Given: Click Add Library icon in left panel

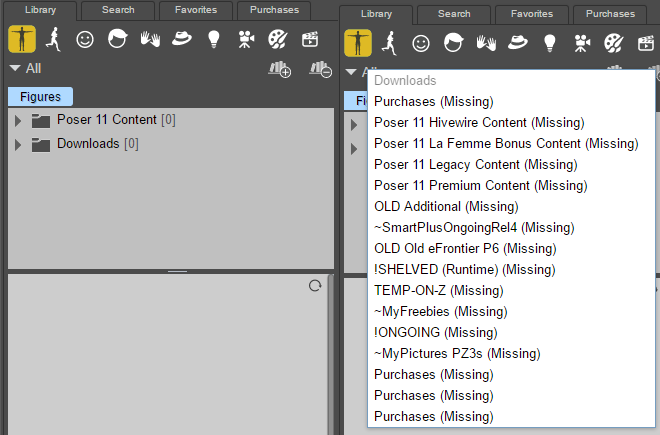Looking at the screenshot, I should [x=280, y=69].
